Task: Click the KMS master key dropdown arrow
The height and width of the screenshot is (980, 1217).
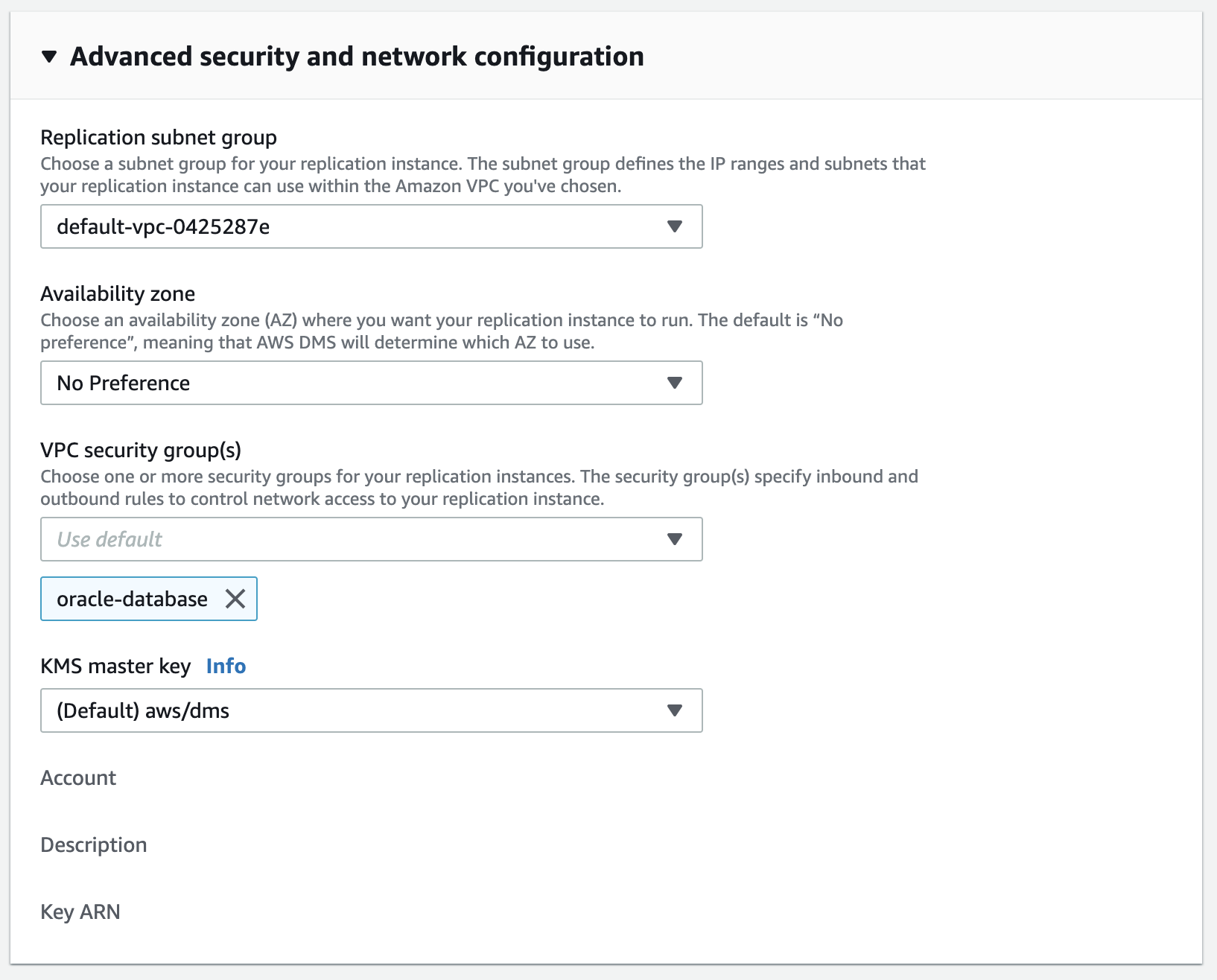Action: point(675,710)
